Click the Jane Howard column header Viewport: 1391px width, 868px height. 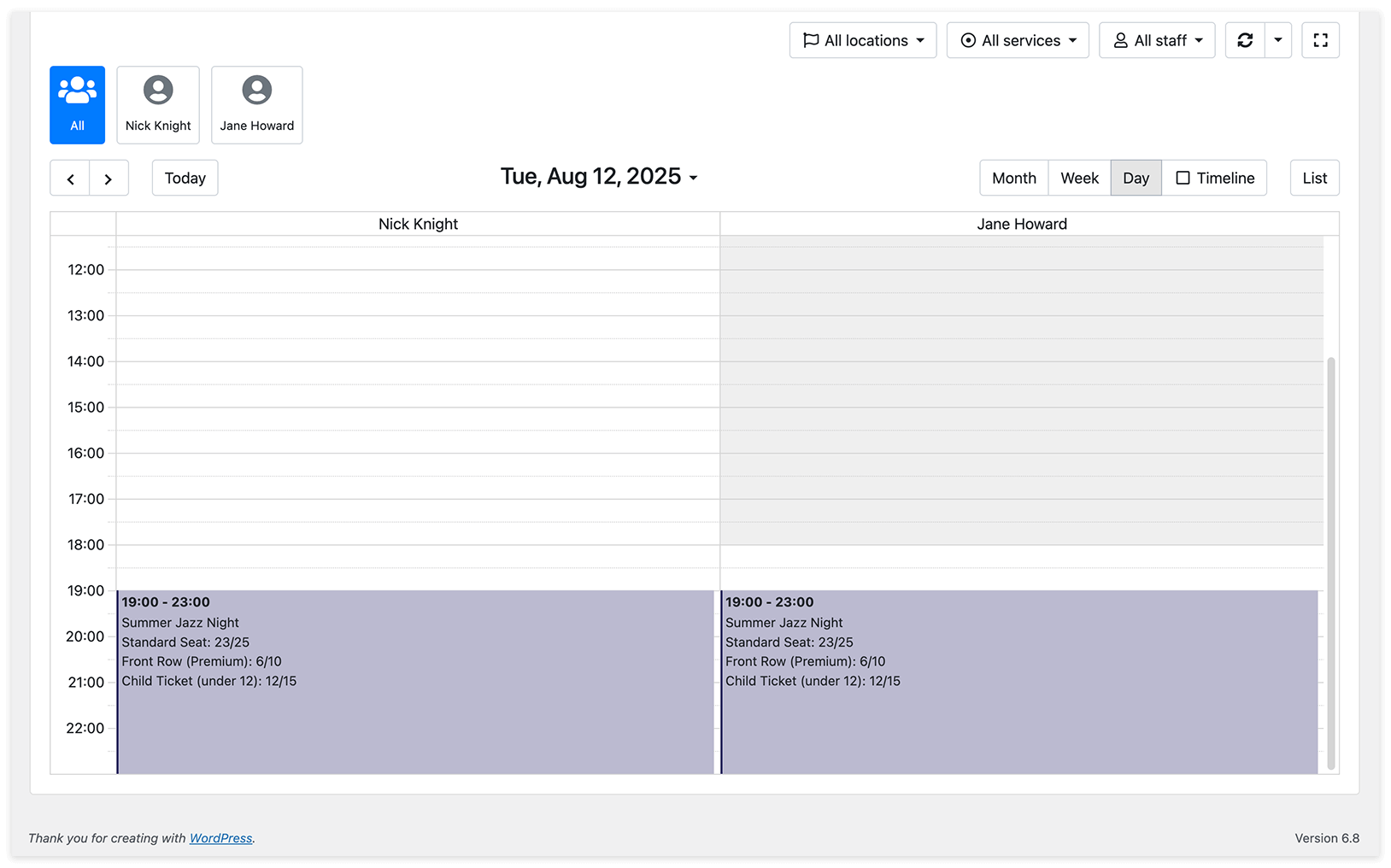point(1022,224)
